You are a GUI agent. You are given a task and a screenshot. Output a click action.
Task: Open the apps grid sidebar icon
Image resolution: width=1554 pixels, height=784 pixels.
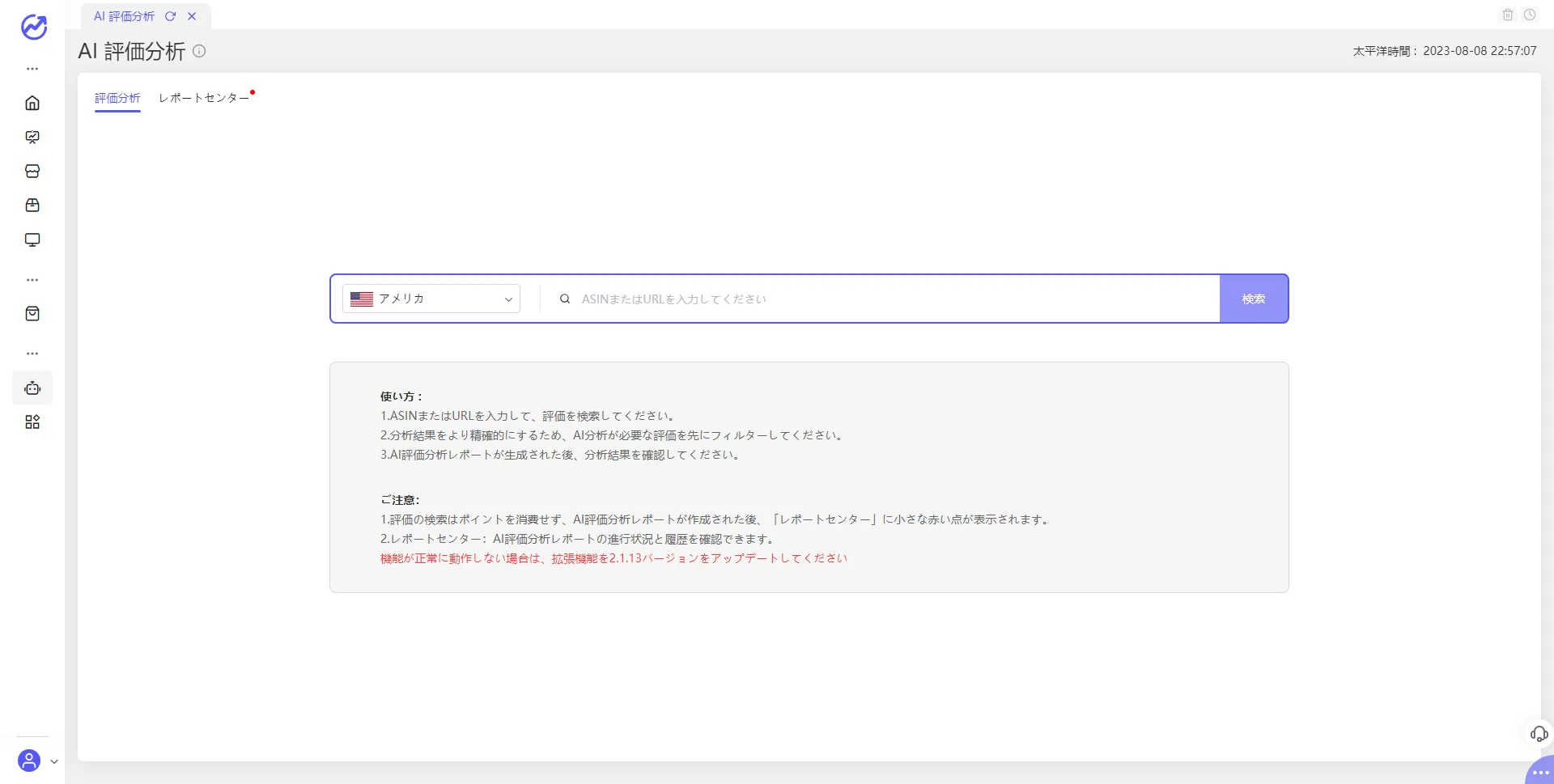(32, 422)
